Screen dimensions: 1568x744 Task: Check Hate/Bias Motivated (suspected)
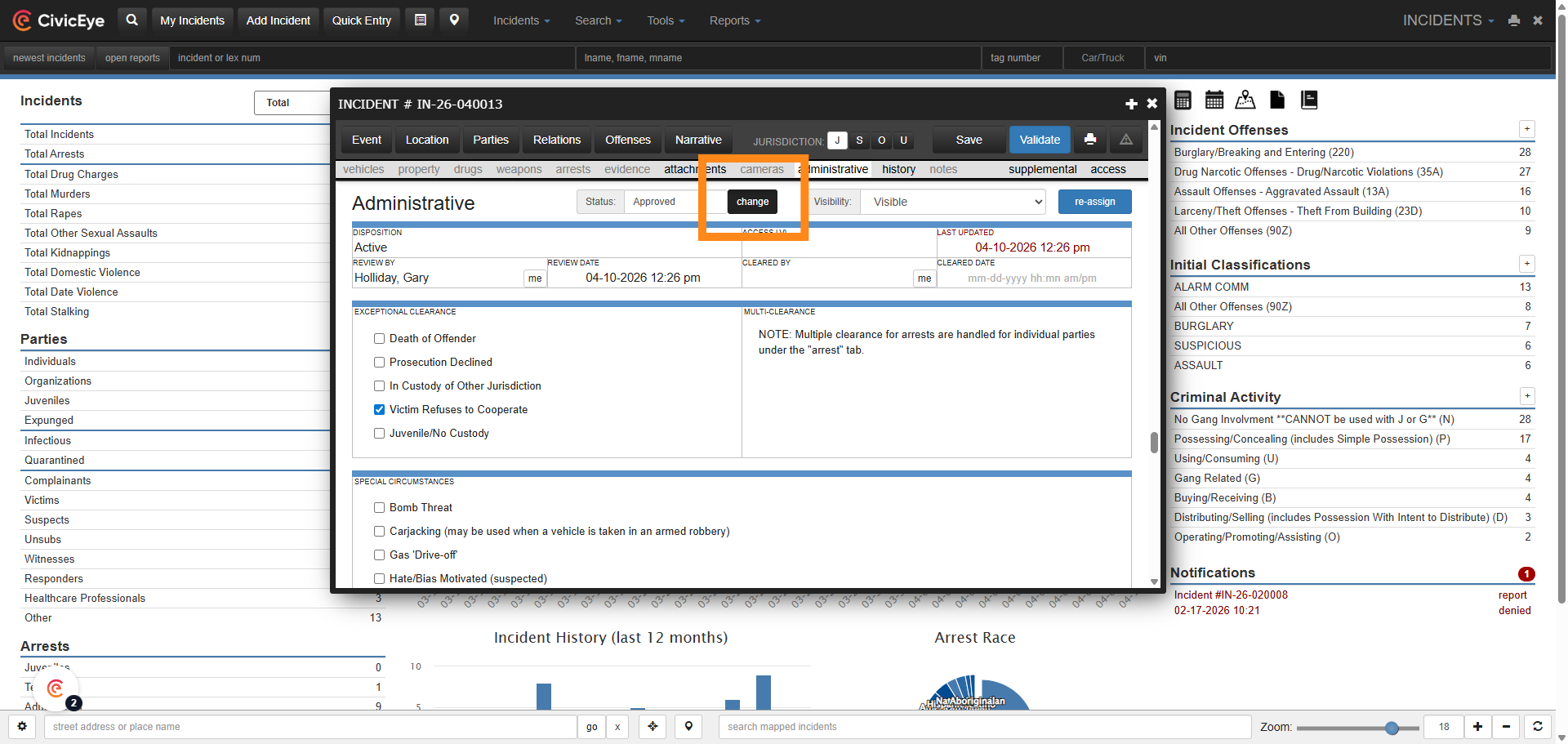379,578
